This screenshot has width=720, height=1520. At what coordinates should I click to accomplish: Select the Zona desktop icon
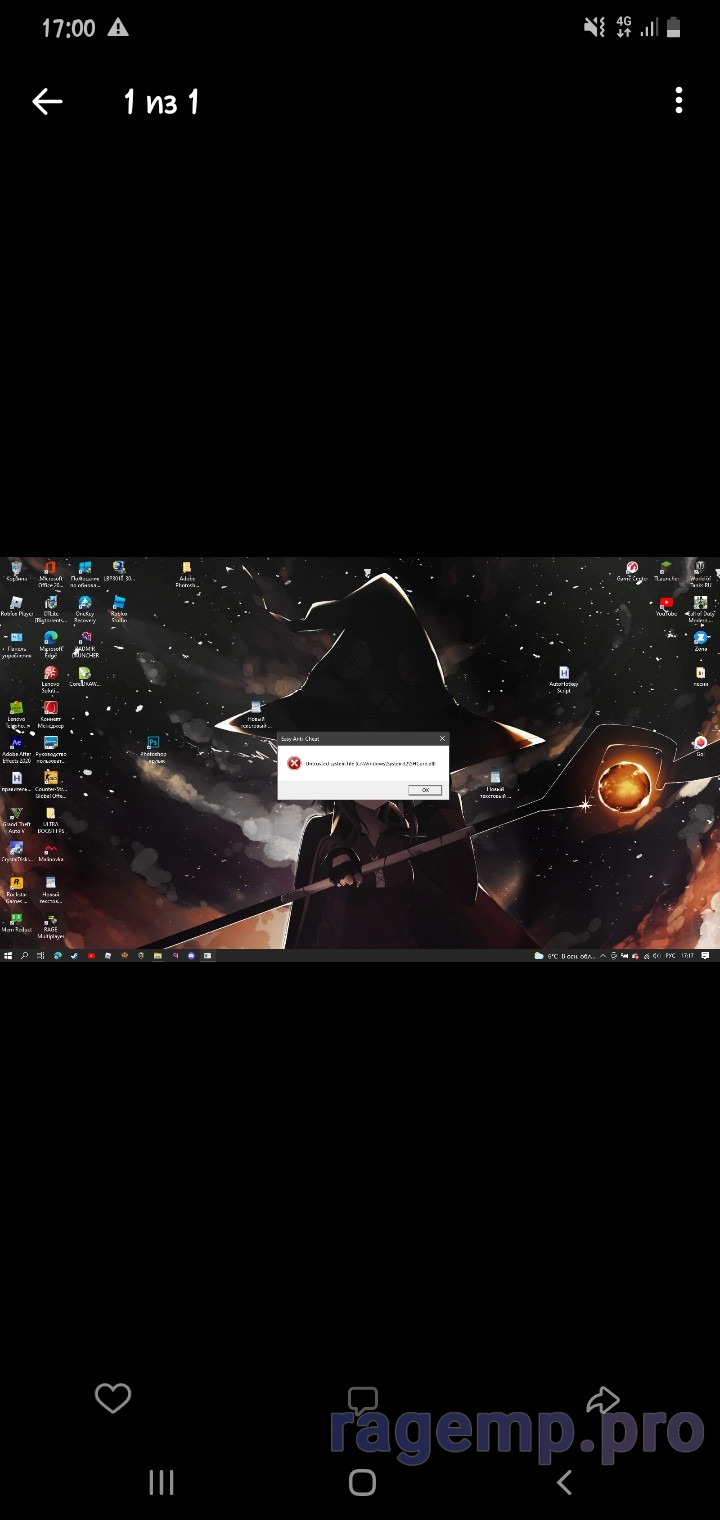tap(700, 641)
